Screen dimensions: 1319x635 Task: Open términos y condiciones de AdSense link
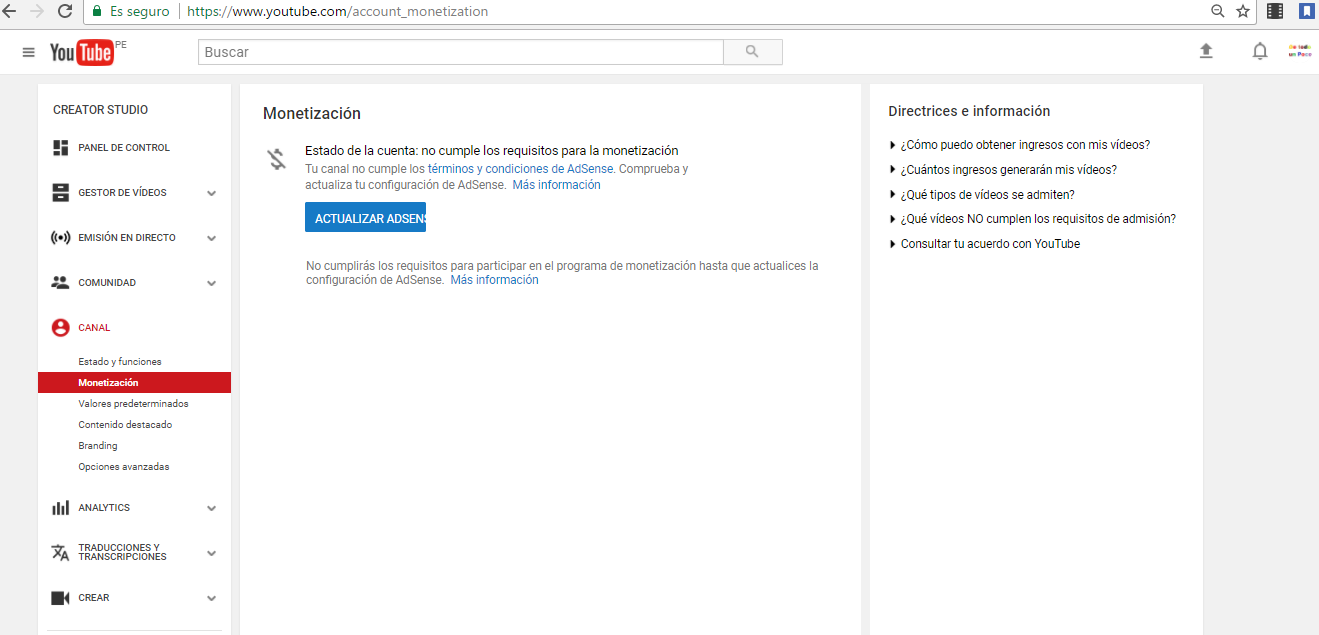click(521, 169)
